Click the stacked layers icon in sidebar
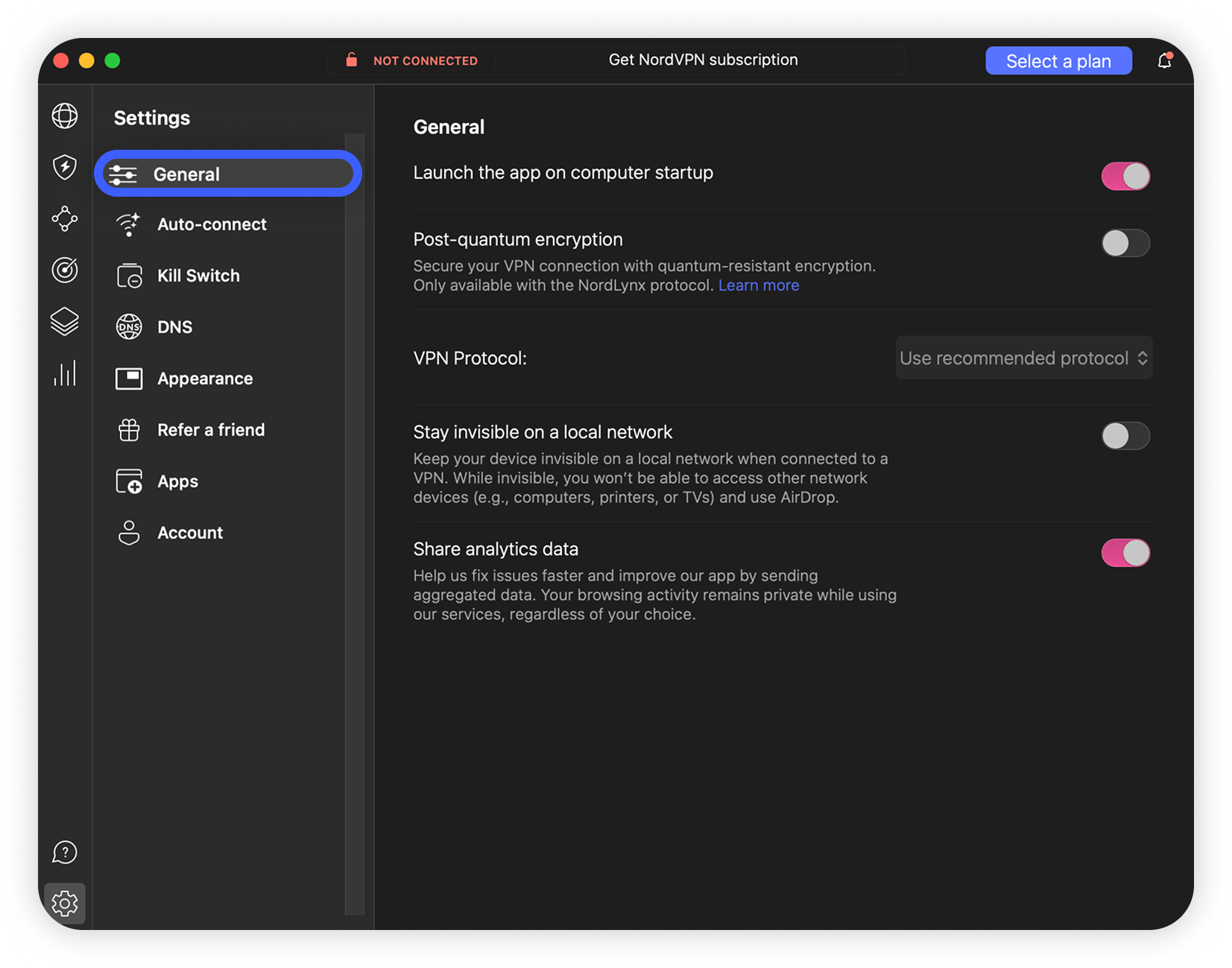This screenshot has width=1232, height=968. tap(65, 321)
